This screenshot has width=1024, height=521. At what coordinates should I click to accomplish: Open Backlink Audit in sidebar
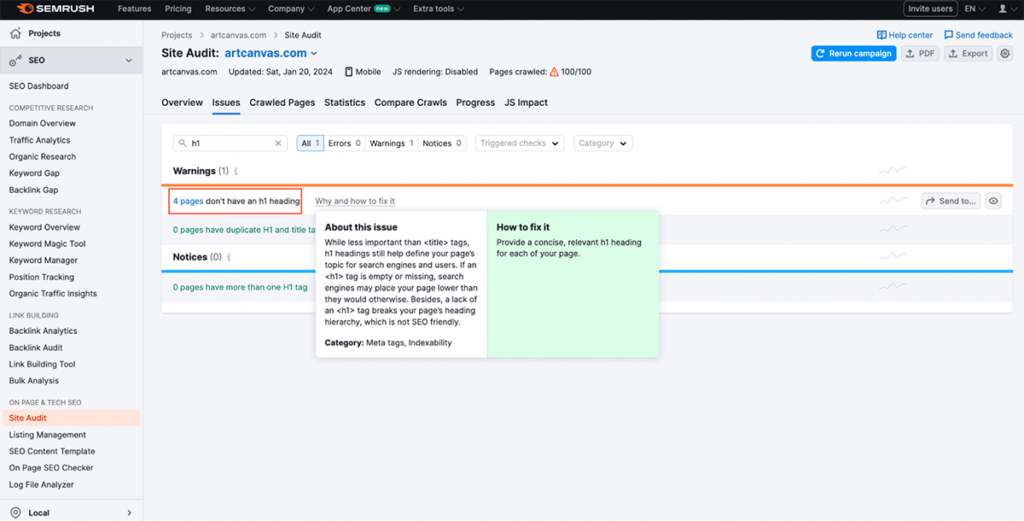tap(36, 347)
